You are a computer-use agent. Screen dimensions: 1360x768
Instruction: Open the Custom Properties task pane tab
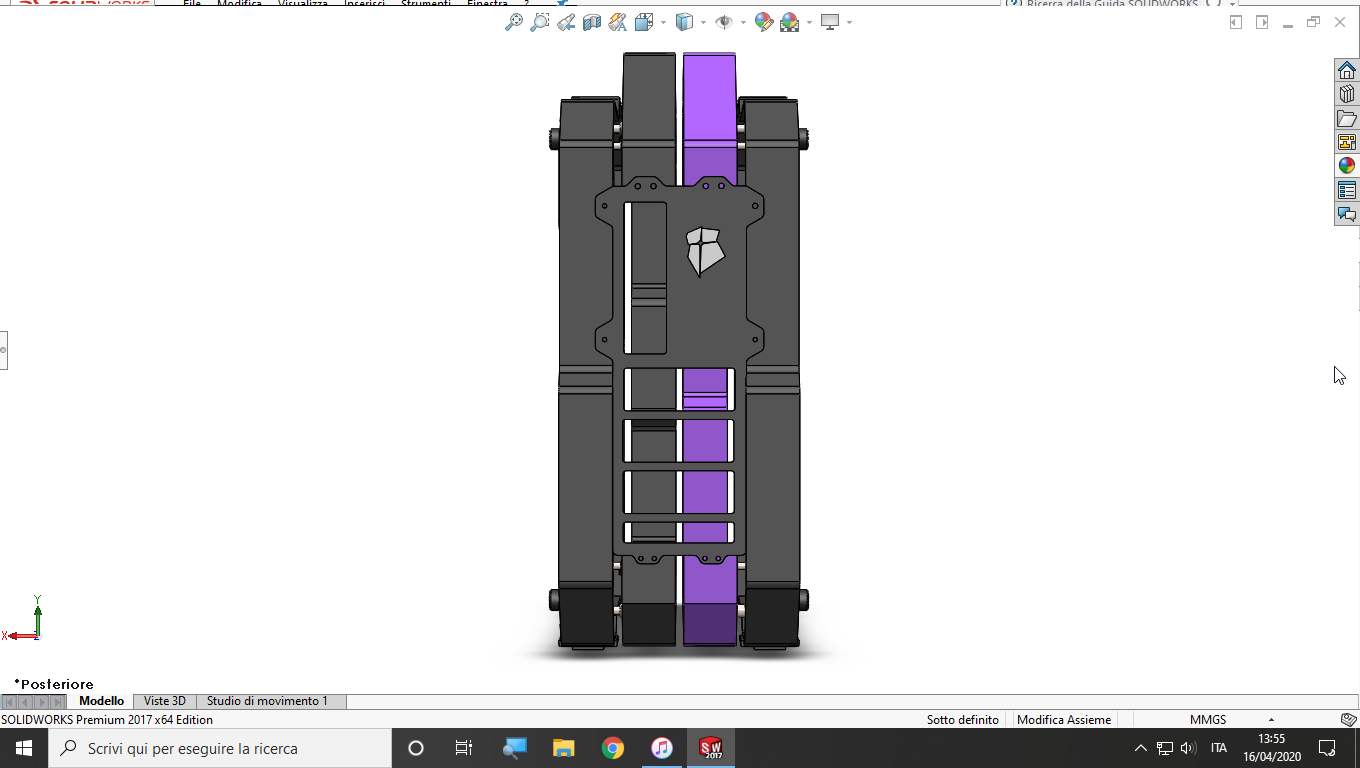[x=1347, y=190]
